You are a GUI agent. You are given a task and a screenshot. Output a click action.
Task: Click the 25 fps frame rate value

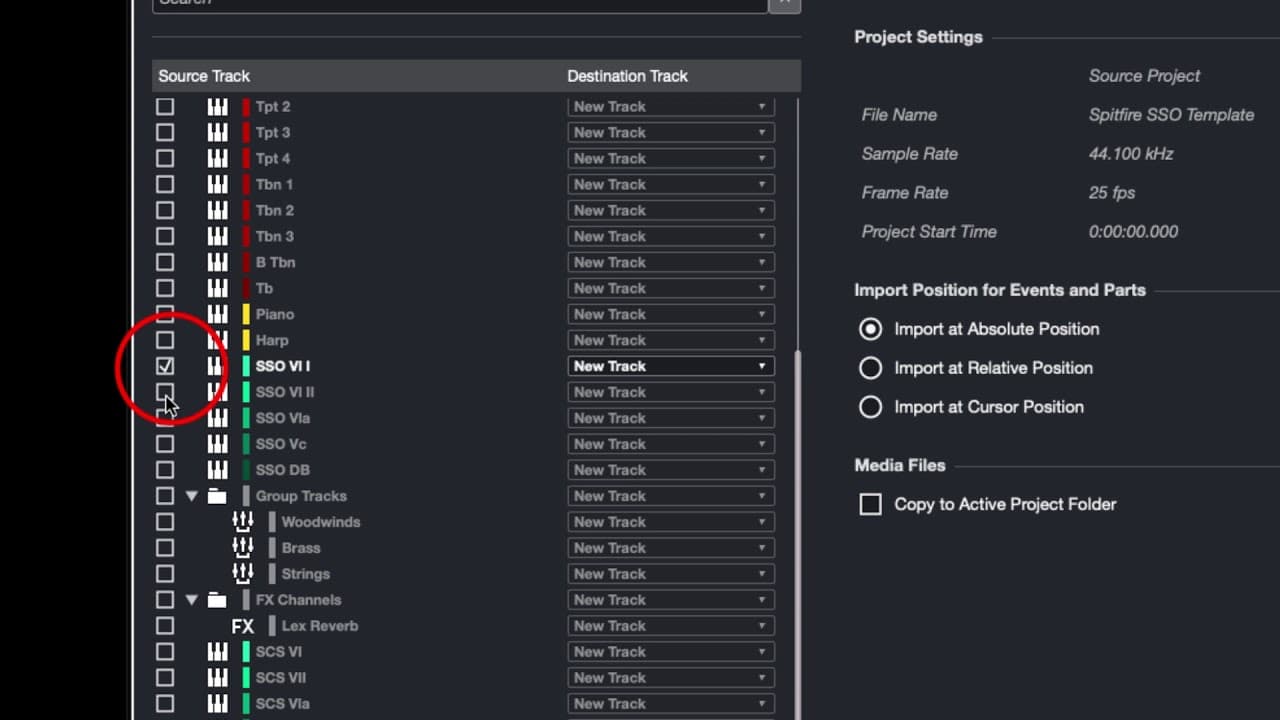click(1112, 193)
